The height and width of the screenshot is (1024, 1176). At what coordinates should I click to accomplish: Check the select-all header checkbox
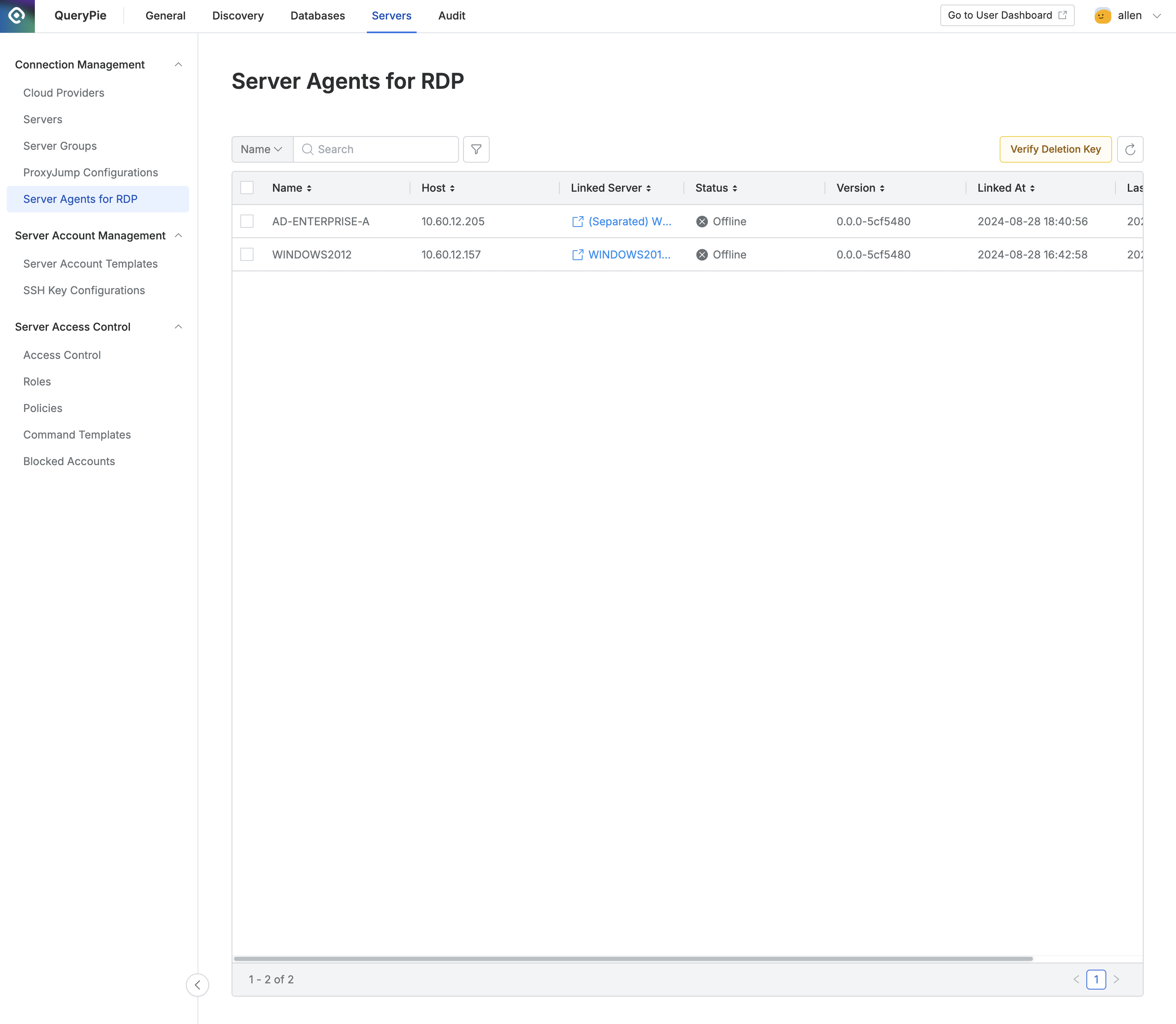[x=247, y=188]
